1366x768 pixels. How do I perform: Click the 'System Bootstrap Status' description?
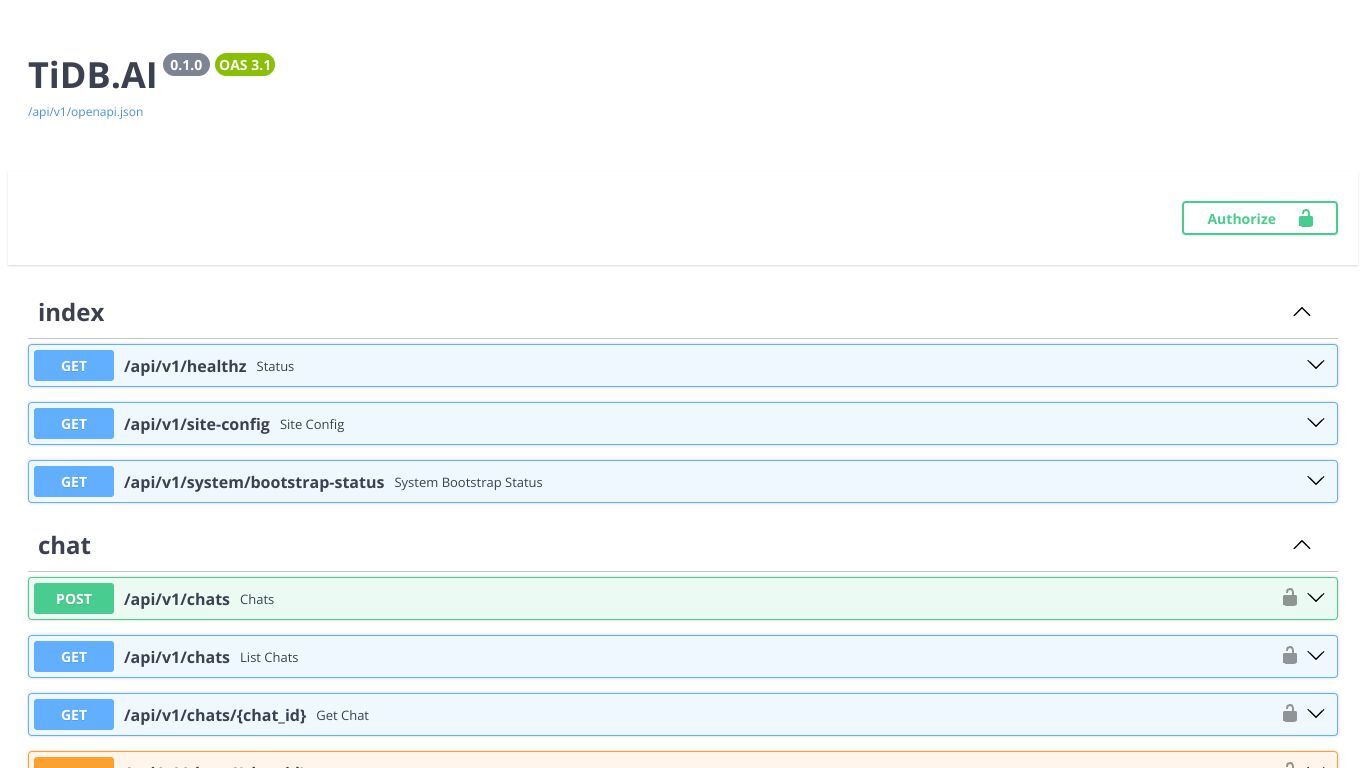(x=468, y=482)
